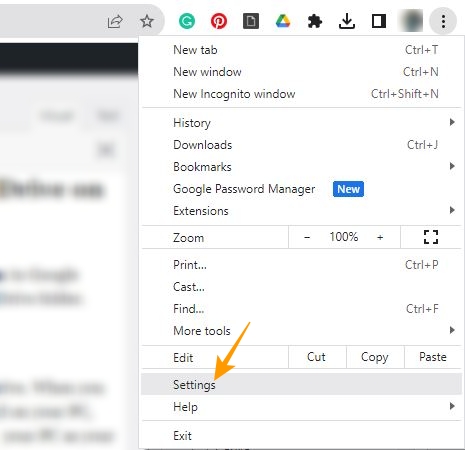This screenshot has height=450, width=465.
Task: Expand the More tools submenu
Action: coord(301,331)
